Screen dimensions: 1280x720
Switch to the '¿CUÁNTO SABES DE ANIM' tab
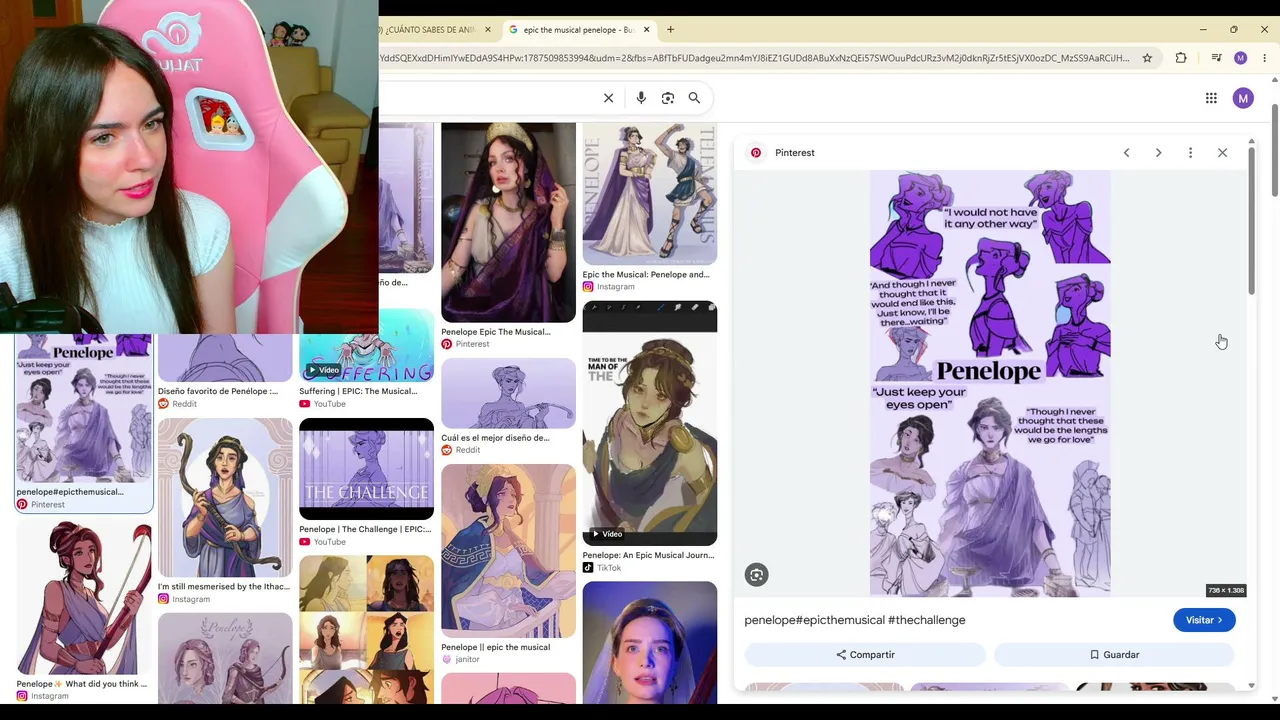[429, 30]
